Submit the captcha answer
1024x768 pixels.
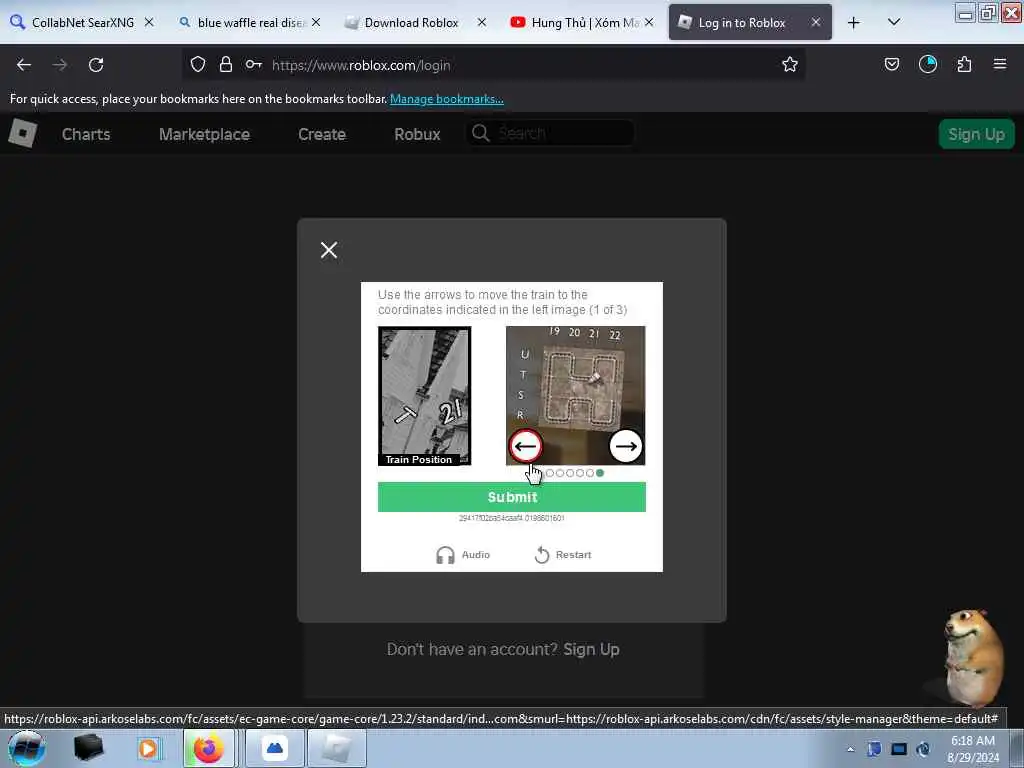(x=511, y=497)
